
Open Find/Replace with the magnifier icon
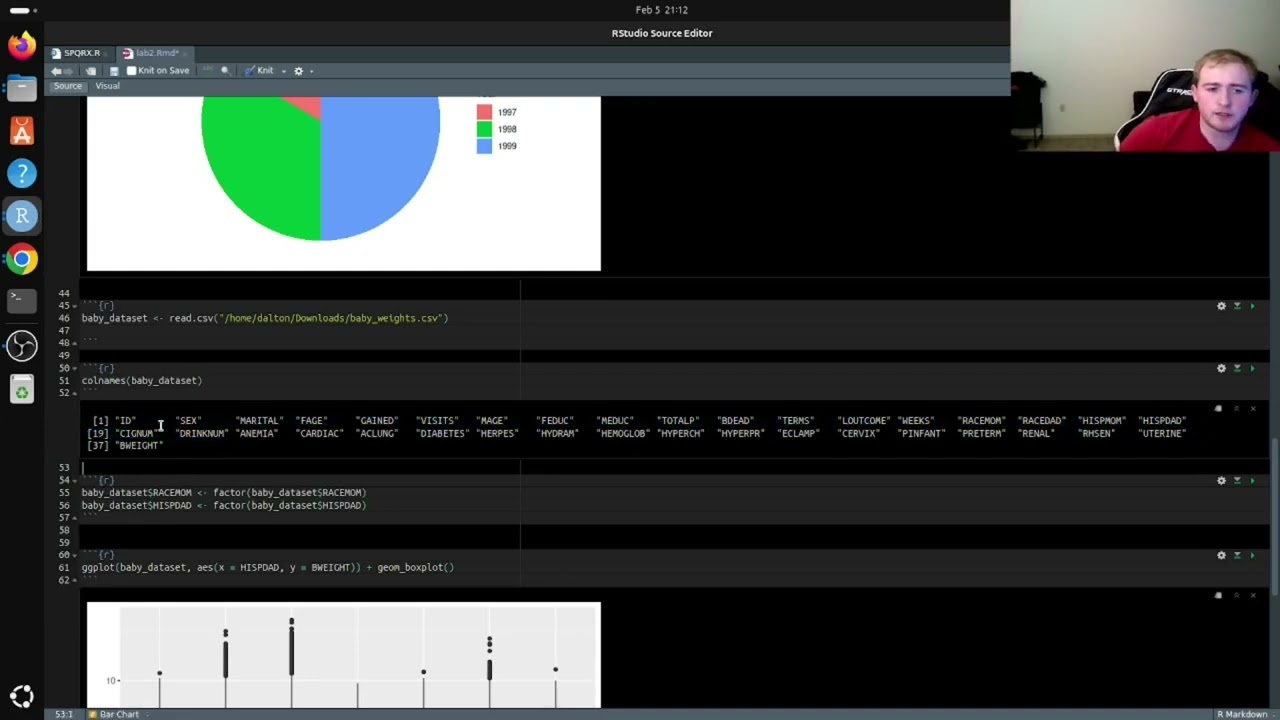(225, 71)
